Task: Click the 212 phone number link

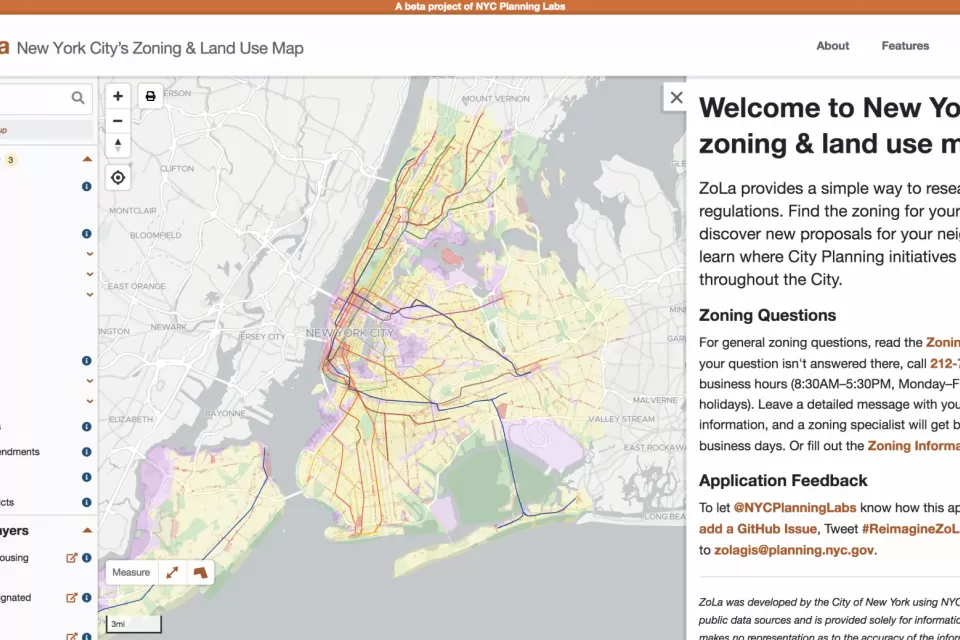Action: click(x=945, y=364)
